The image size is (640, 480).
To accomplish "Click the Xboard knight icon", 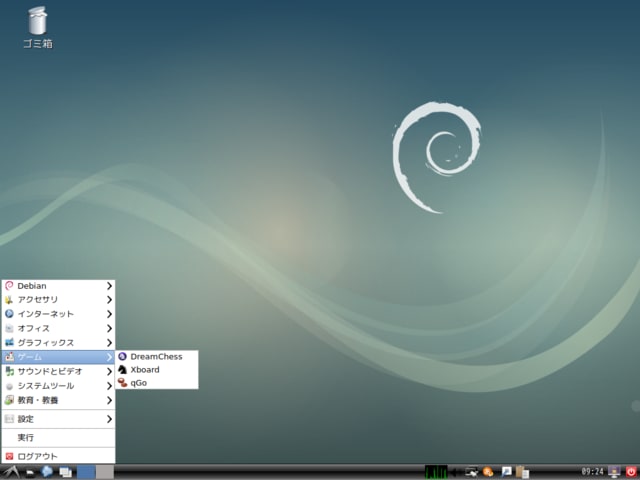I will 122,370.
